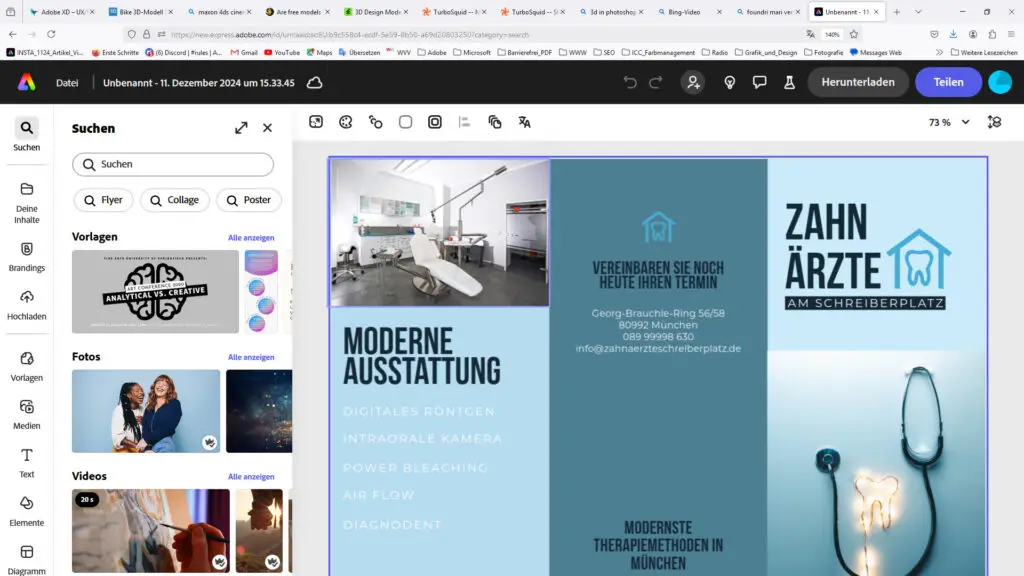Select the Poster search suggestion
The width and height of the screenshot is (1024, 576).
click(249, 200)
